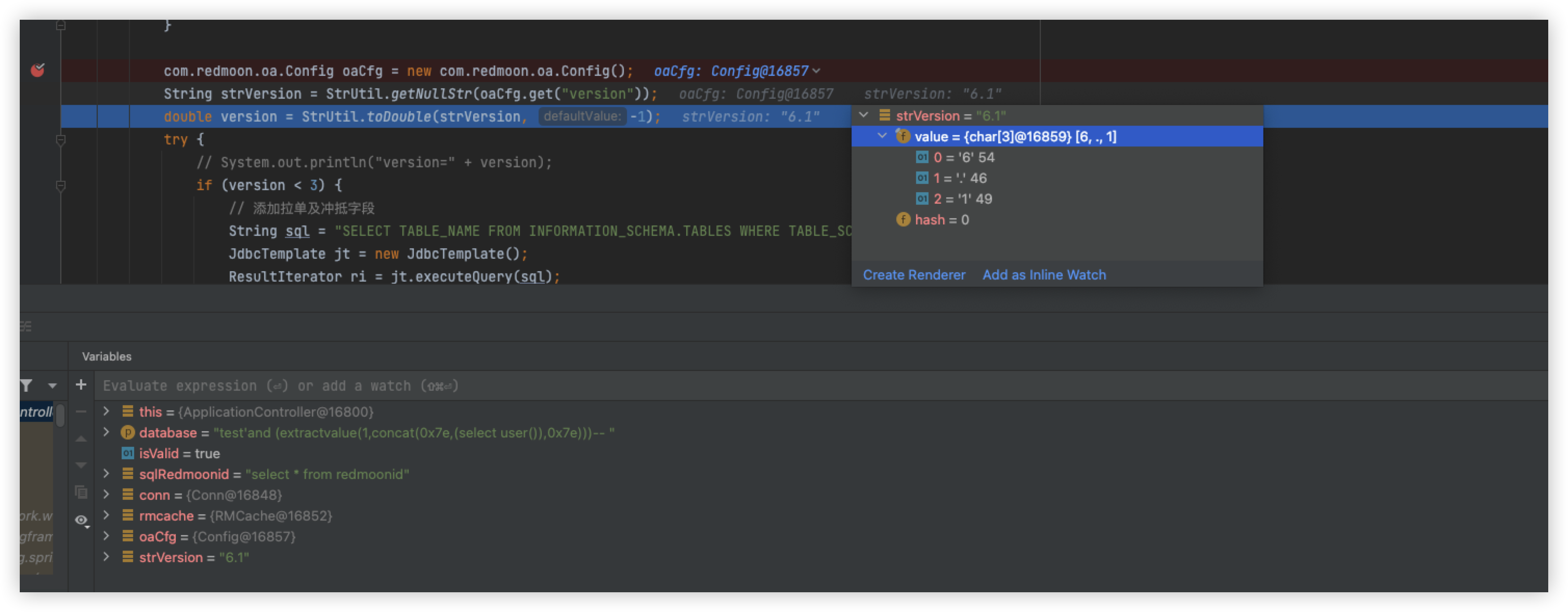The width and height of the screenshot is (1568, 612).
Task: Click the remove watch minus icon
Action: click(81, 412)
